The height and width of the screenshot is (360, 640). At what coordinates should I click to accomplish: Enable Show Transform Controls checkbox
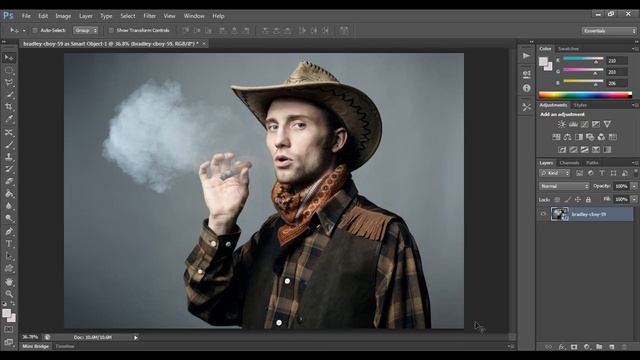tap(111, 30)
